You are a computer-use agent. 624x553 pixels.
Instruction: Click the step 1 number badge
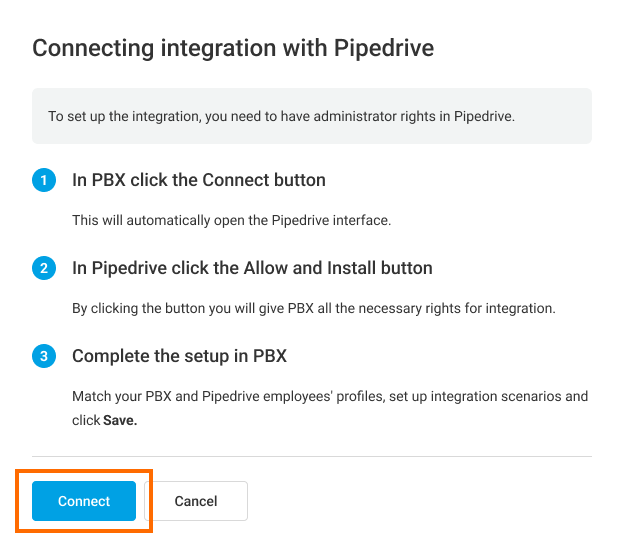(44, 181)
